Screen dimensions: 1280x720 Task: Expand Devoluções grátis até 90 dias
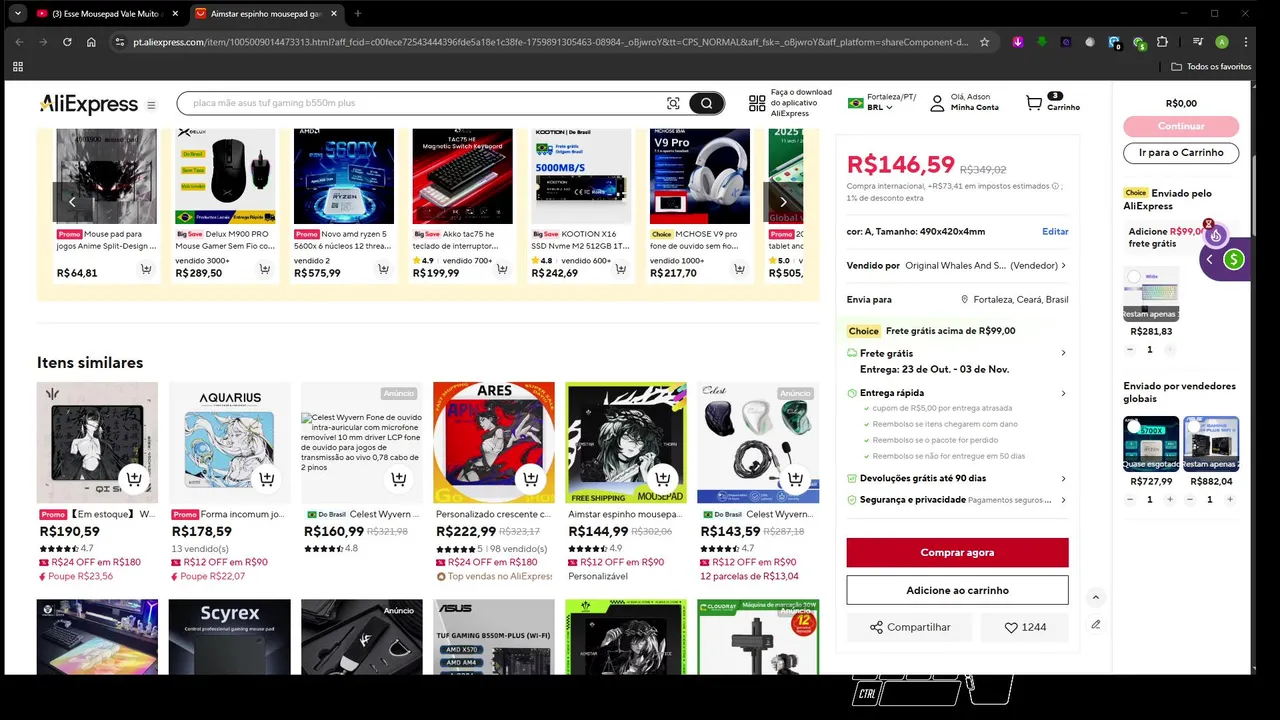[956, 478]
